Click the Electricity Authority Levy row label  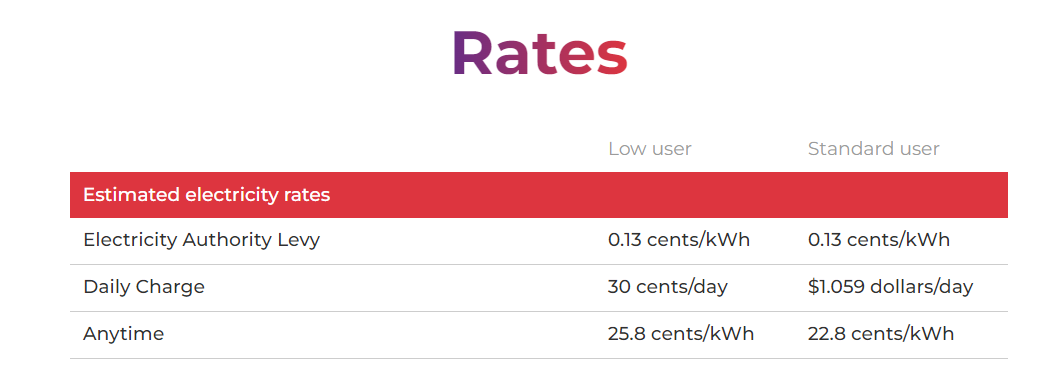point(201,240)
